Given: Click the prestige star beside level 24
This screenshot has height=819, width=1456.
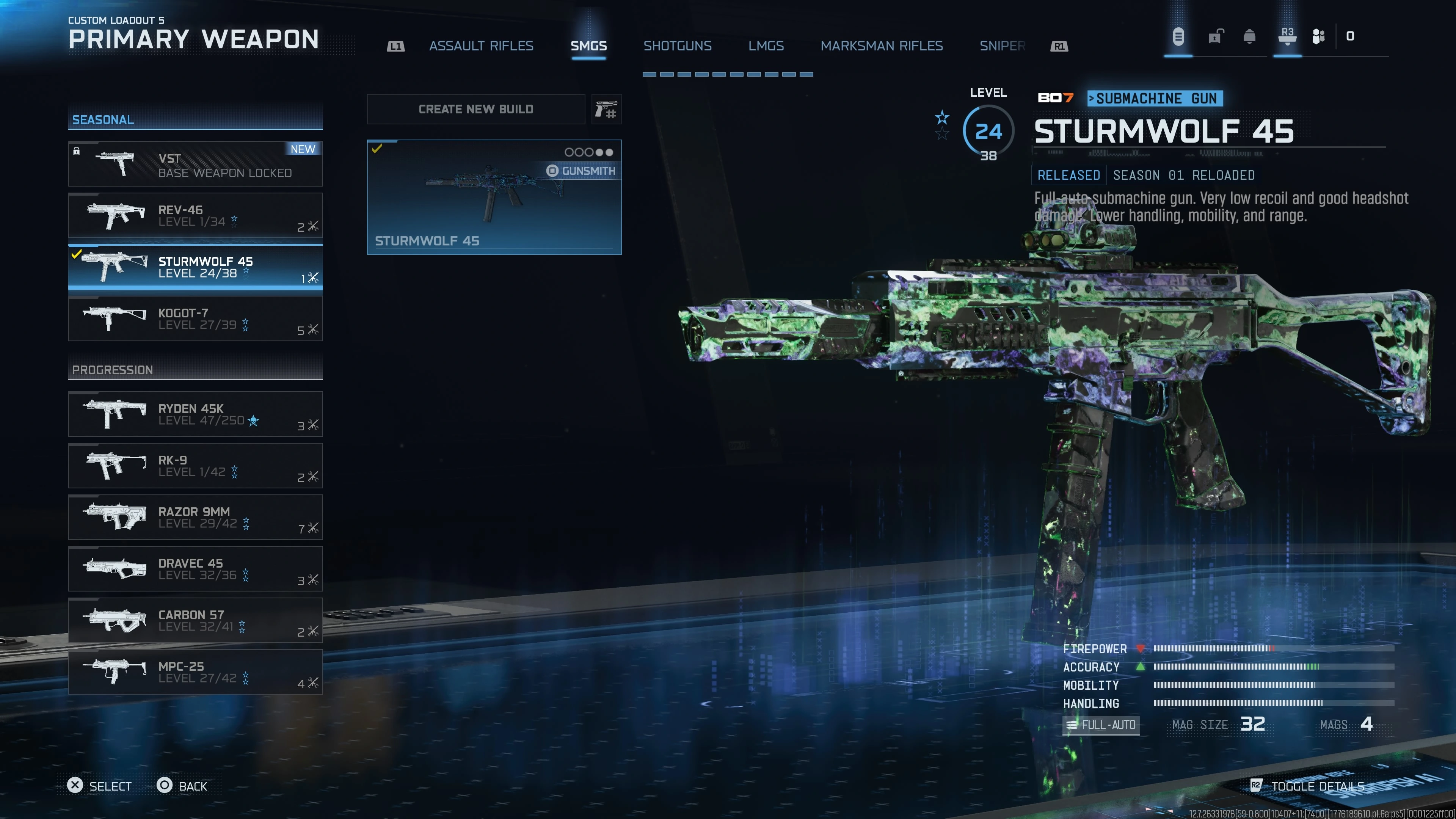Looking at the screenshot, I should 941,118.
